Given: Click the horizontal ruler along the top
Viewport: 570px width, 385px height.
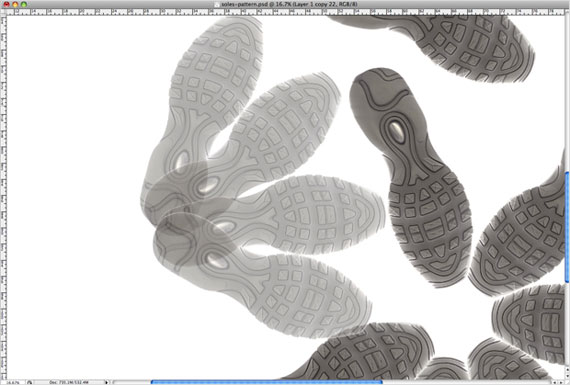Looking at the screenshot, I should [x=285, y=12].
